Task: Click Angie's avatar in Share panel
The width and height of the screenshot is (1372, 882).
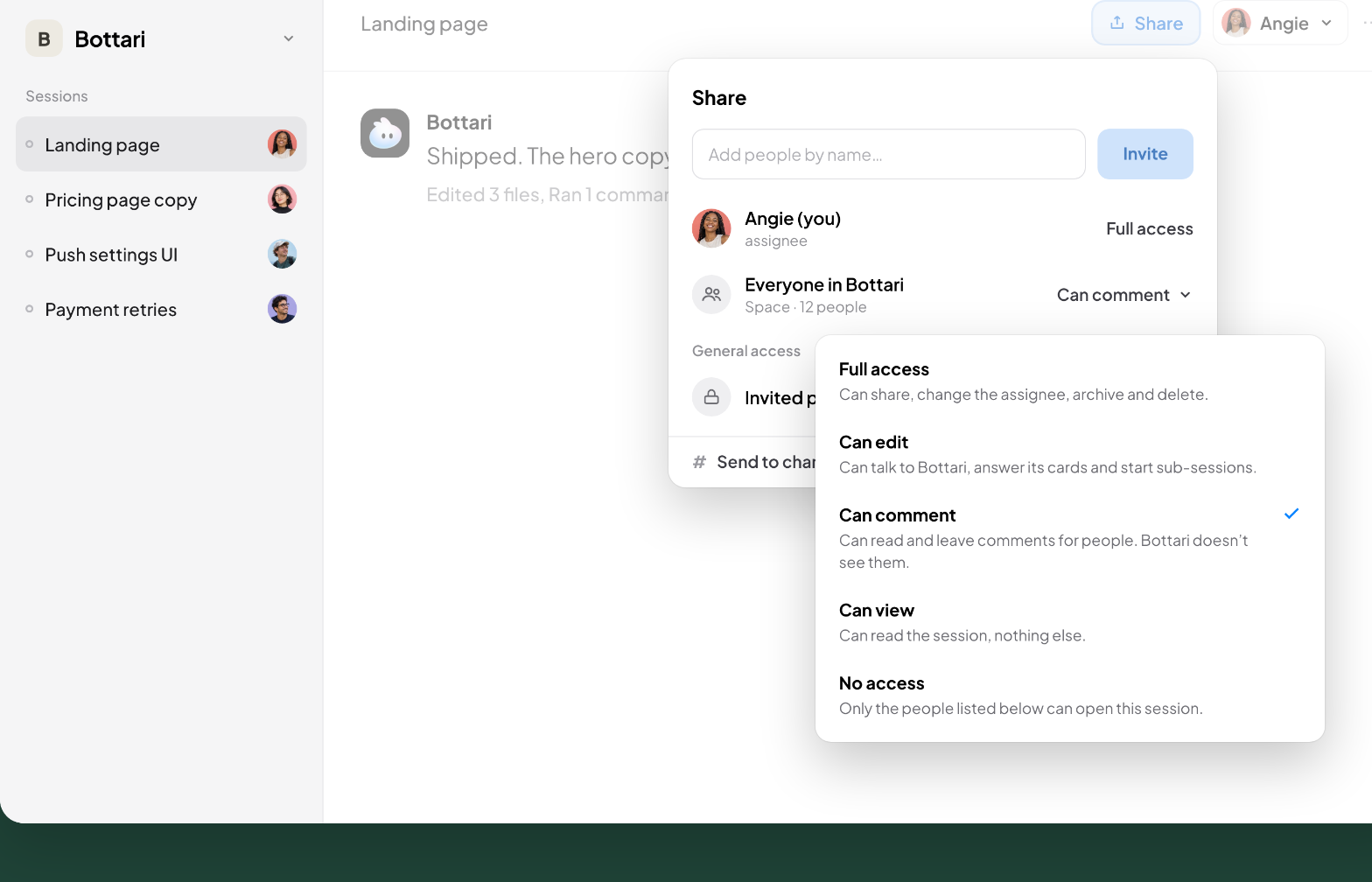Action: point(711,228)
